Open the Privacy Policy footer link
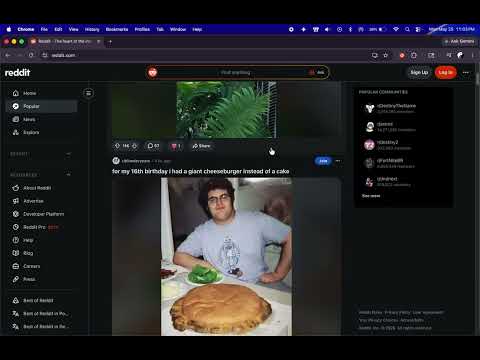The height and width of the screenshot is (360, 480). click(398, 312)
